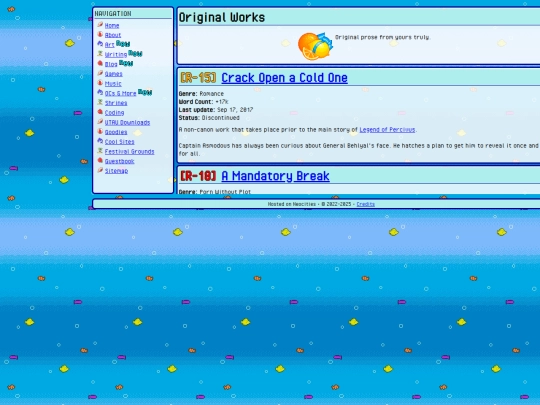Viewport: 540px width, 405px height.
Task: Click the icon beside the Shrines link
Action: pos(100,102)
